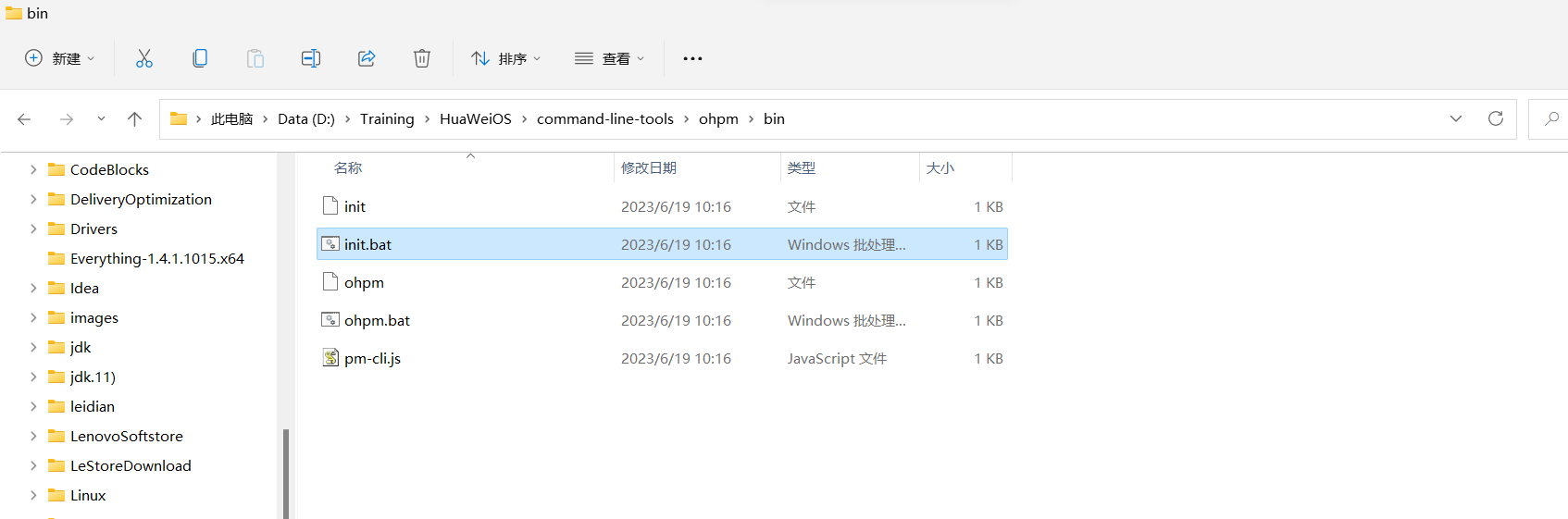Screen dimensions: 1568x519
Task: Select the pm-cli.js file
Action: (x=662, y=358)
